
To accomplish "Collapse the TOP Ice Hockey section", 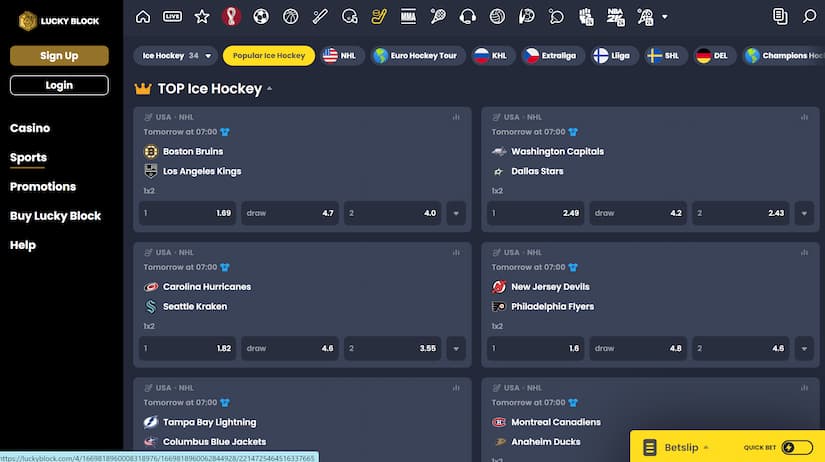I will [269, 88].
